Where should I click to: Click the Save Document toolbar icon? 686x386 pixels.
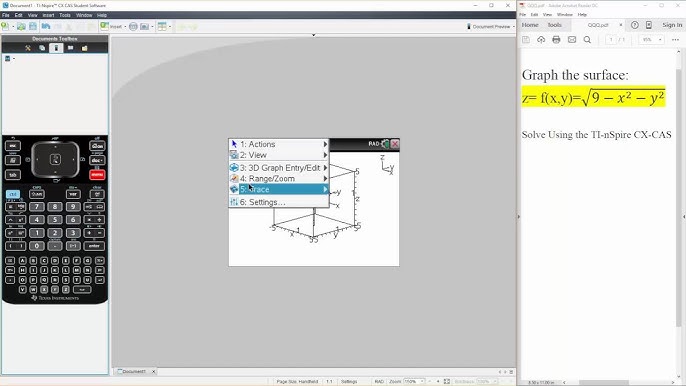(33, 26)
